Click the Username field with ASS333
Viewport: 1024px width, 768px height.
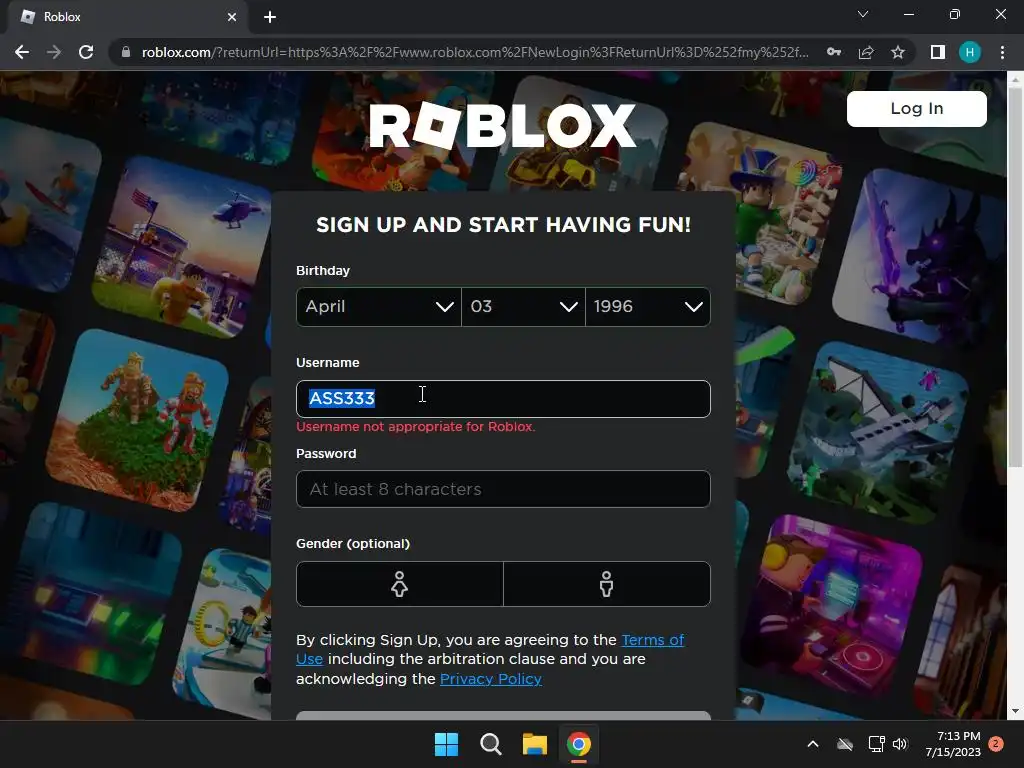pyautogui.click(x=503, y=398)
